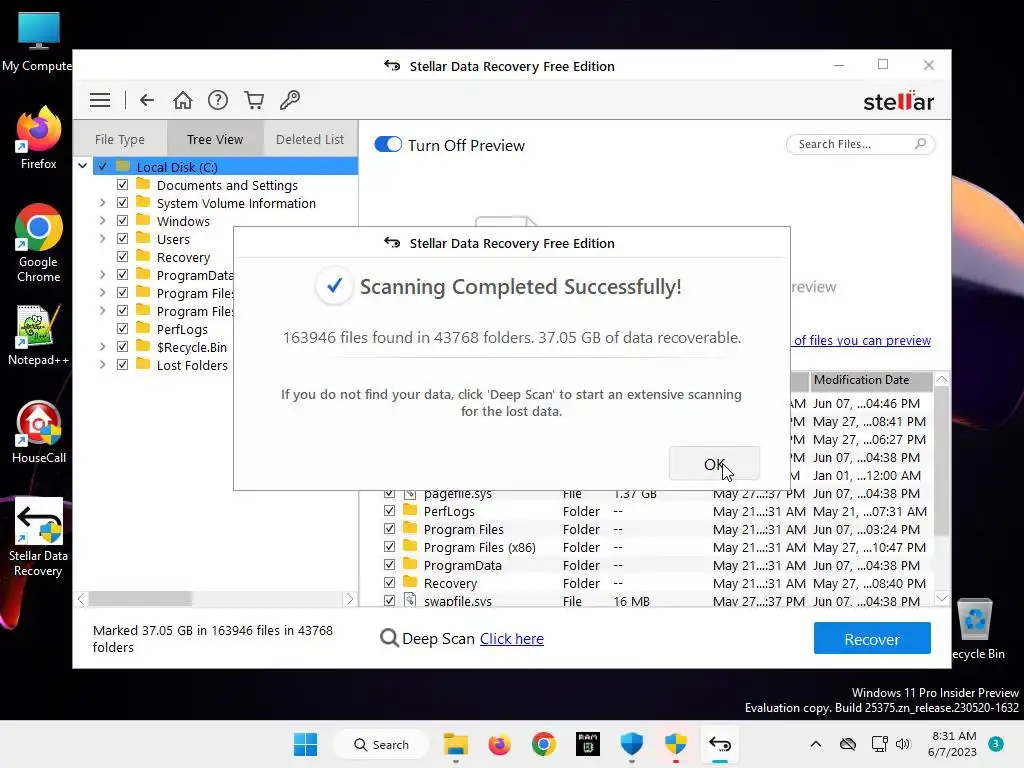Uncheck the PerfLogs row in file list
The height and width of the screenshot is (768, 1024).
pyautogui.click(x=389, y=511)
